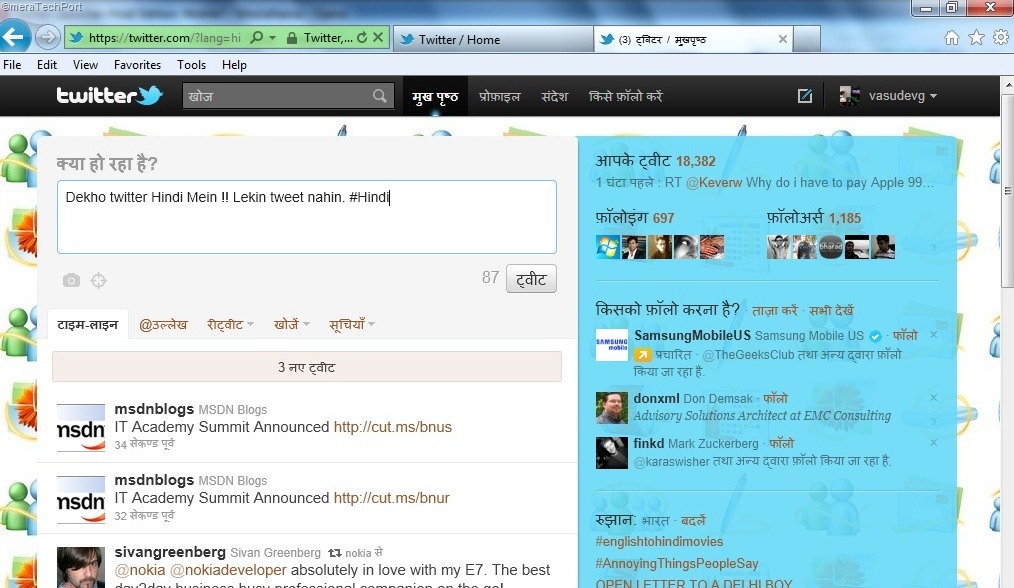Go back with browser back arrow
Screen dimensions: 1014x588
[14, 37]
